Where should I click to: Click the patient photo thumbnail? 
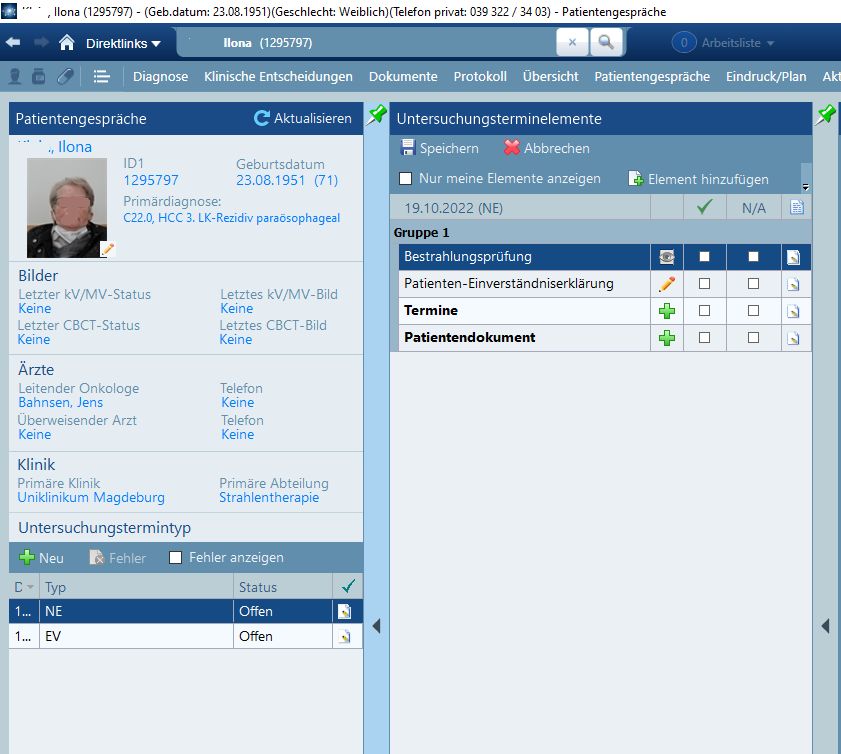click(x=67, y=208)
